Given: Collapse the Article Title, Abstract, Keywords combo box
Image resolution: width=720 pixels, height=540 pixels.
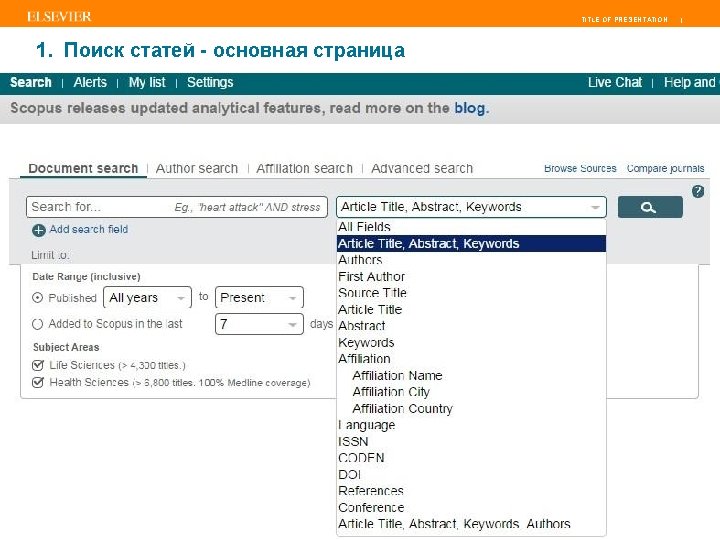Looking at the screenshot, I should [471, 207].
